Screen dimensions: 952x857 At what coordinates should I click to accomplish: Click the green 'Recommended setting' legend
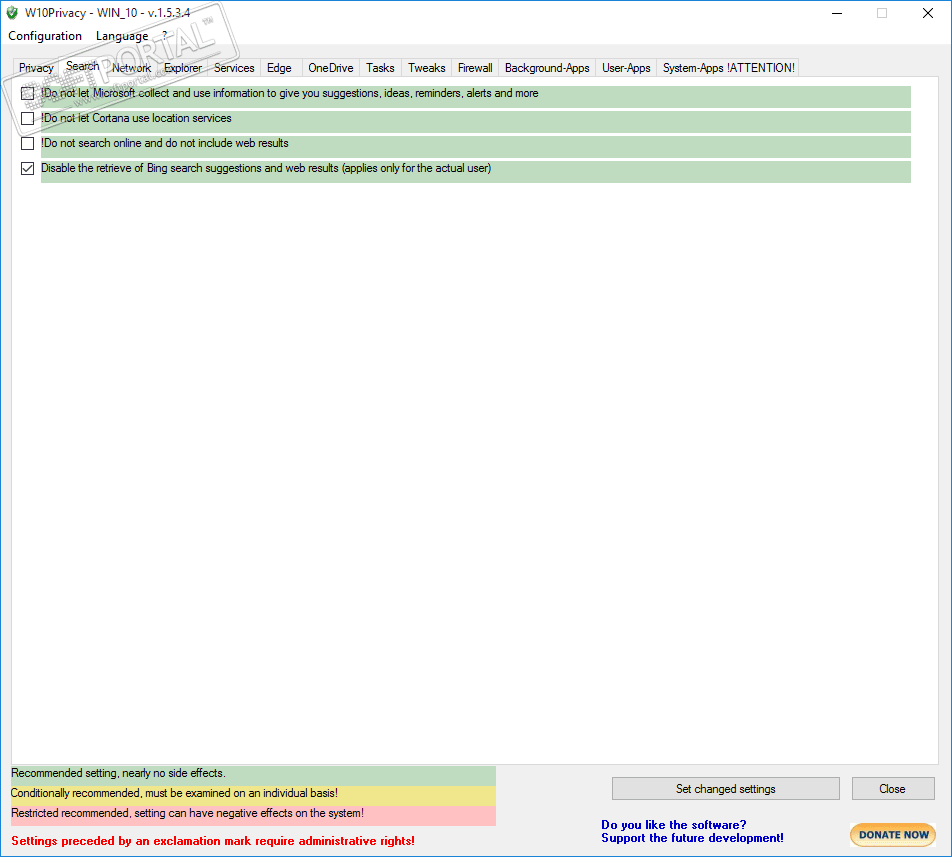coord(253,776)
